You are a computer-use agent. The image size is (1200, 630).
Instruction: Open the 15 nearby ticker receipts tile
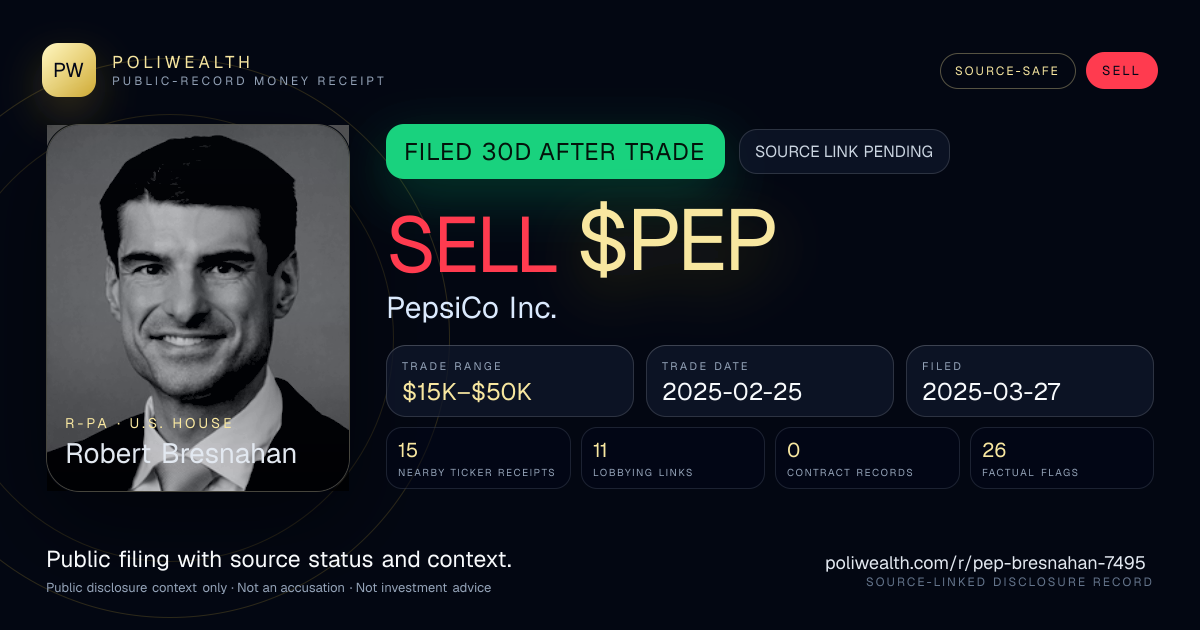pos(478,458)
